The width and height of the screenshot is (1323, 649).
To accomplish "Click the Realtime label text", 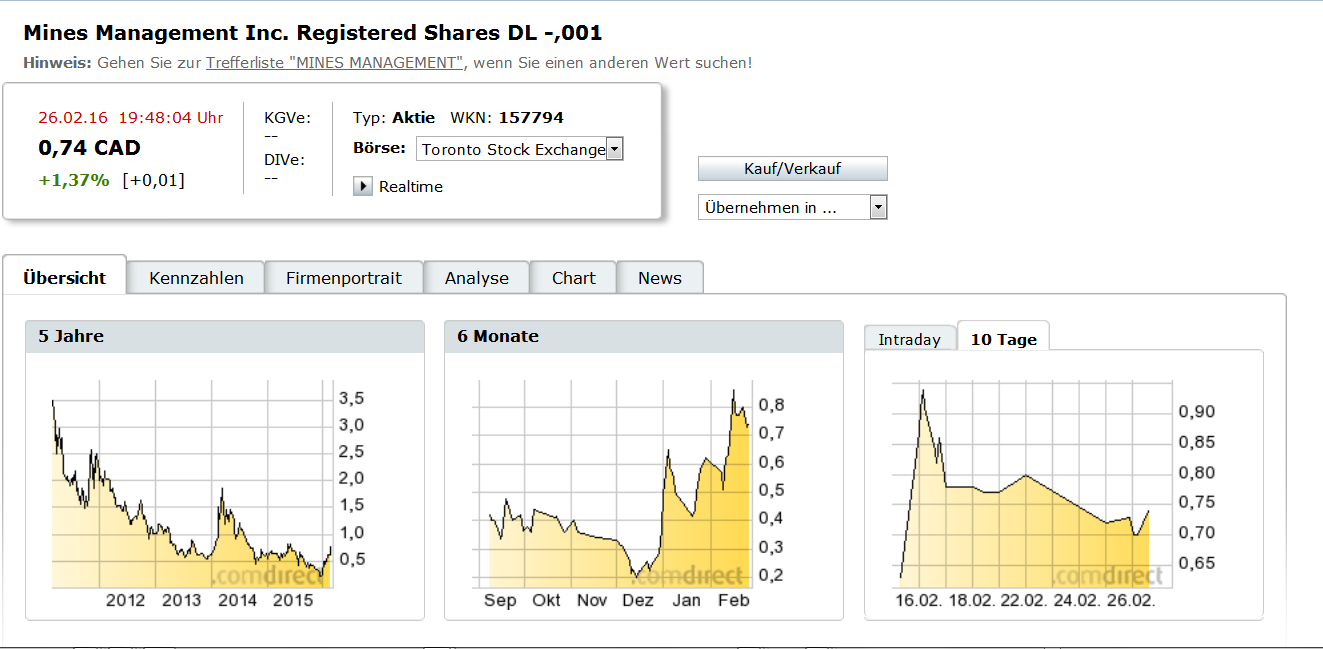I will [411, 187].
